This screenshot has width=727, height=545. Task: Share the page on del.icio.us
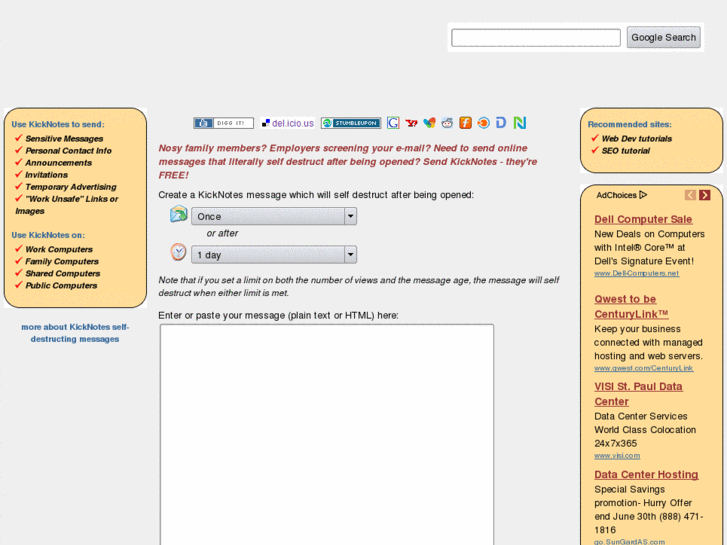point(288,123)
